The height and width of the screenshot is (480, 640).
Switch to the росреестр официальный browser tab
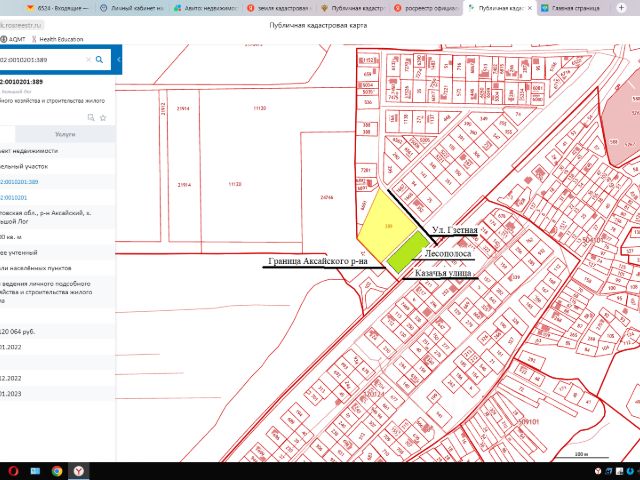tap(430, 7)
